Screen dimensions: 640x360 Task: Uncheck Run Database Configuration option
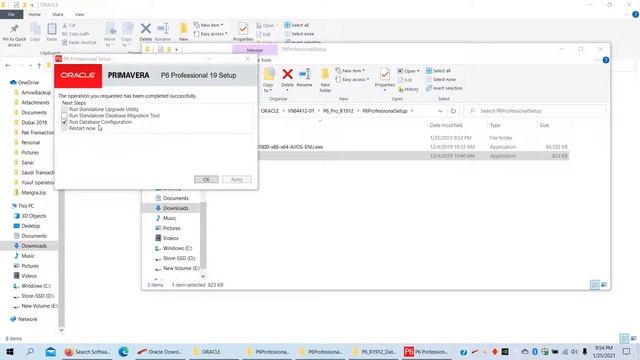point(64,122)
